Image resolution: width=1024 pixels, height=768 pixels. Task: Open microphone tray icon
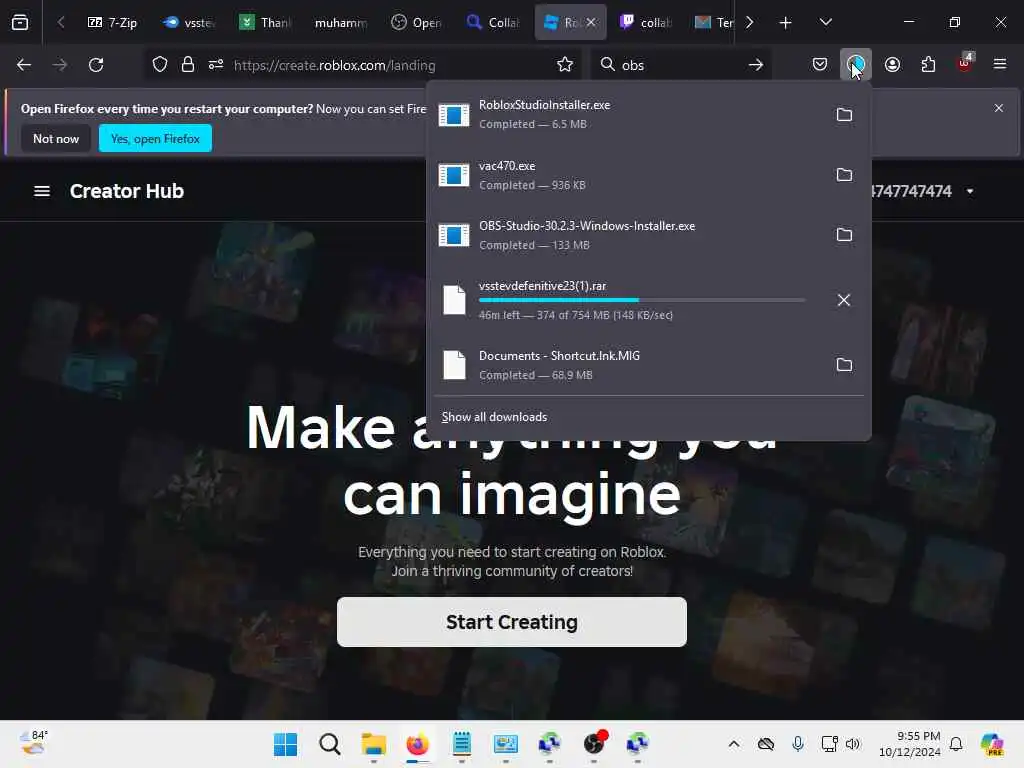[797, 744]
